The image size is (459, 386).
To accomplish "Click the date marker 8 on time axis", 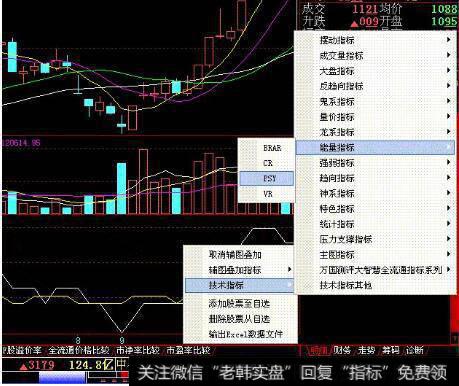I will (78, 340).
